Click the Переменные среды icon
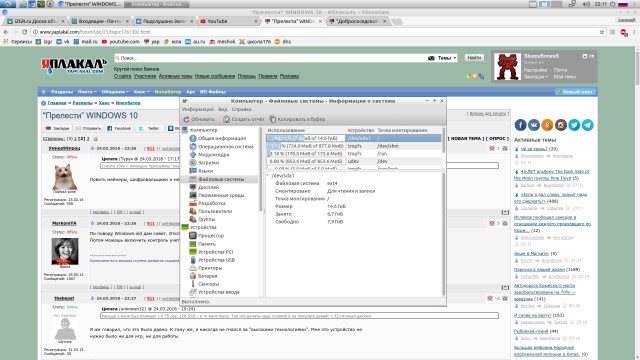The image size is (640, 360). [193, 195]
